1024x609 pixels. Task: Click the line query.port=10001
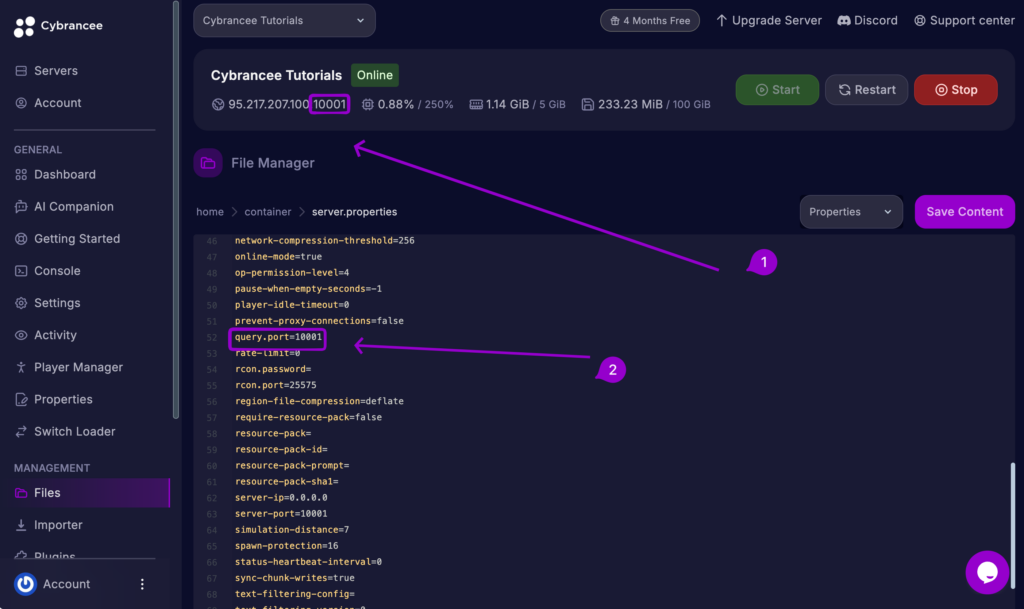pyautogui.click(x=278, y=337)
